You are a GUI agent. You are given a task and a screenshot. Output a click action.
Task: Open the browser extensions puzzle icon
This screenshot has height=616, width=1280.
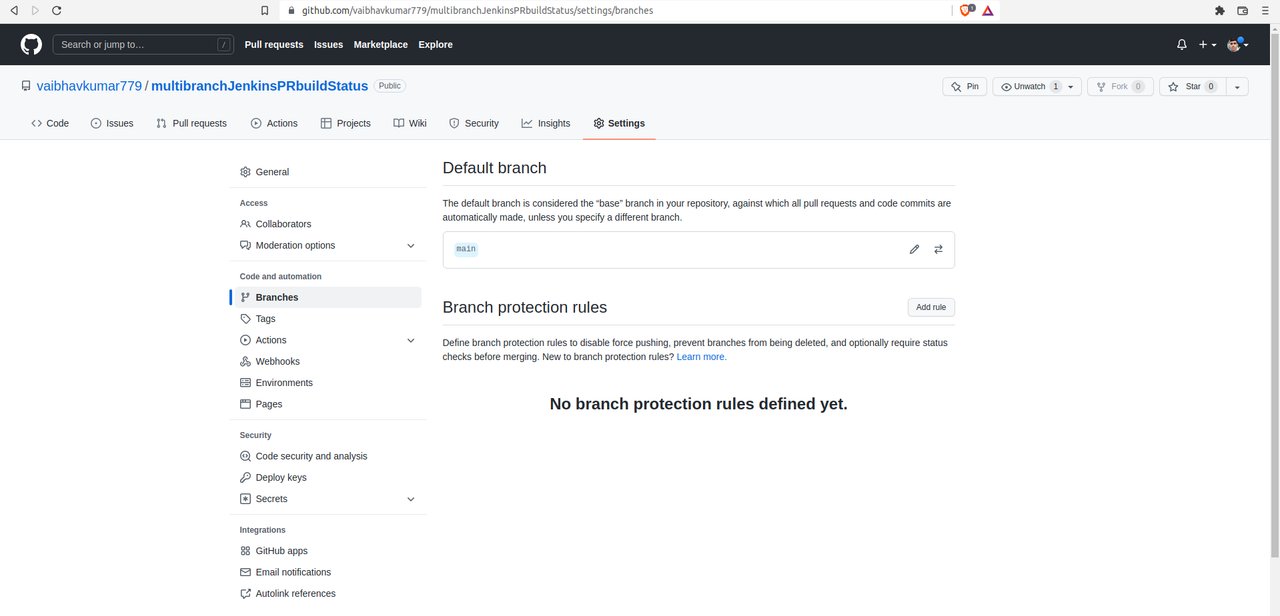click(1219, 10)
